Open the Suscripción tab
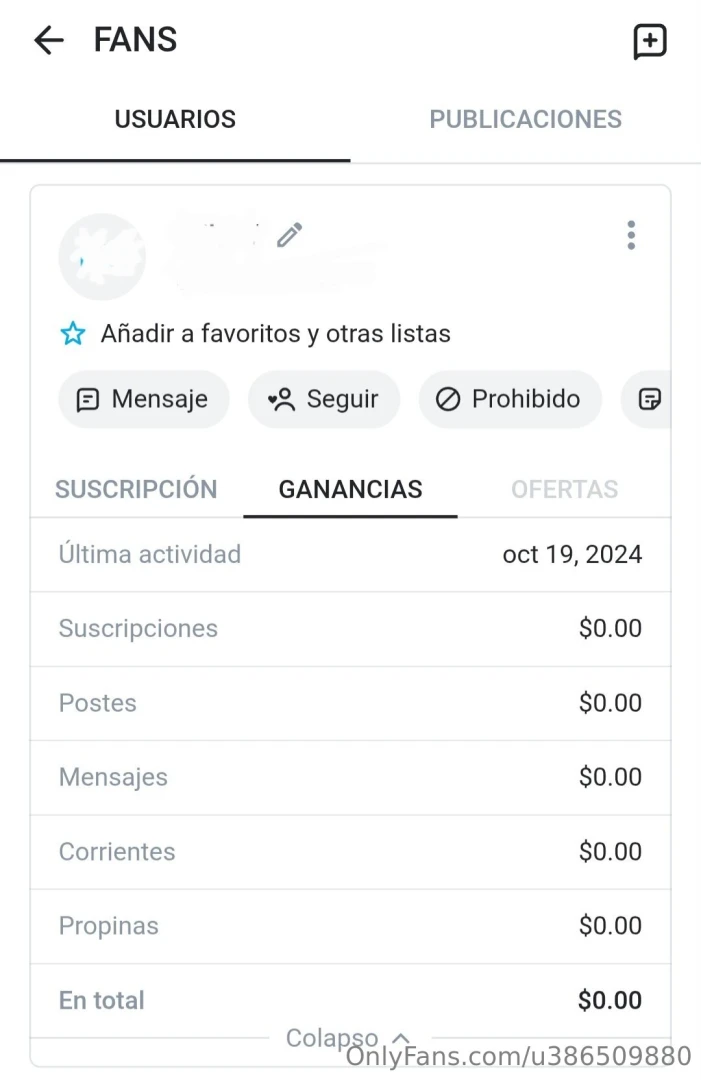The image size is (701, 1080). click(x=136, y=489)
